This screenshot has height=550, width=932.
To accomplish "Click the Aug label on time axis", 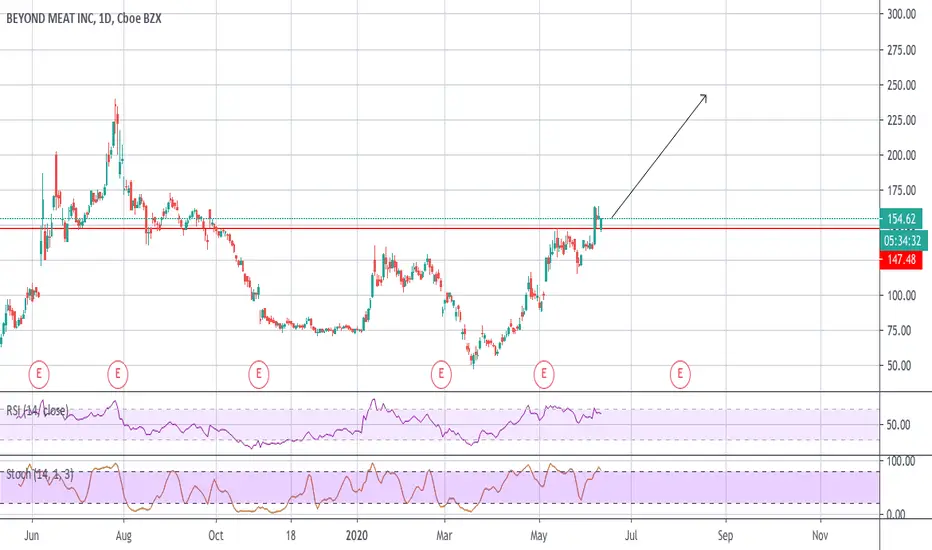I will tap(123, 535).
